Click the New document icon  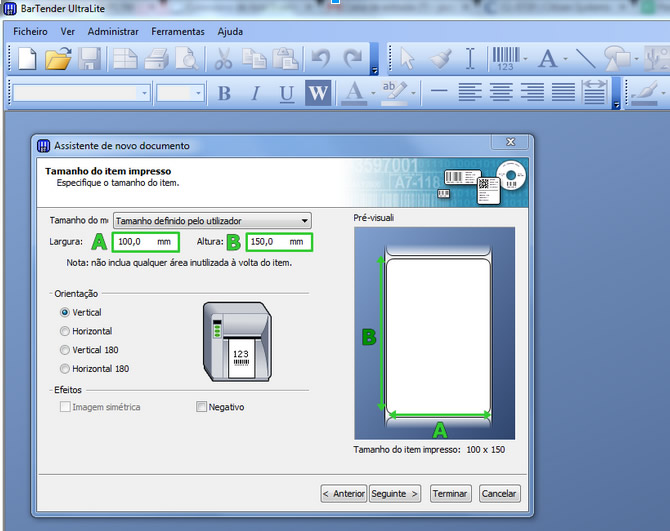point(27,59)
